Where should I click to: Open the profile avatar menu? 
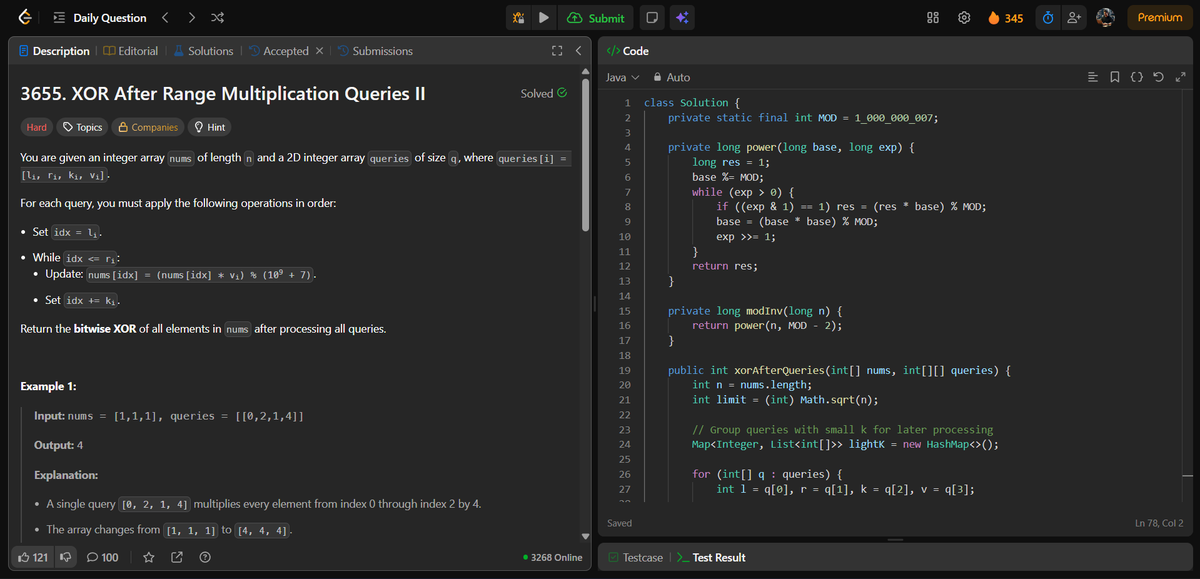tap(1105, 18)
